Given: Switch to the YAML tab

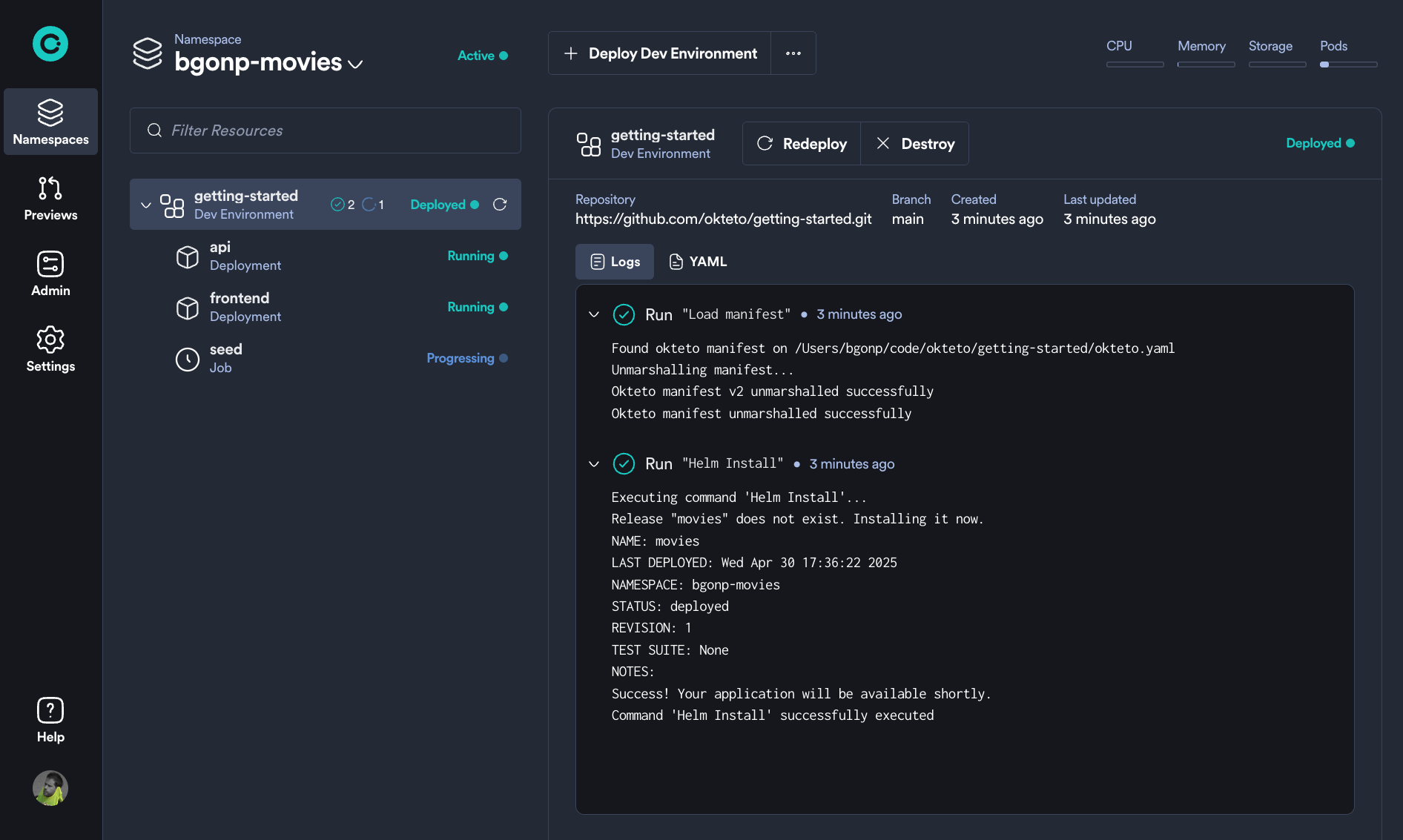Looking at the screenshot, I should click(697, 261).
